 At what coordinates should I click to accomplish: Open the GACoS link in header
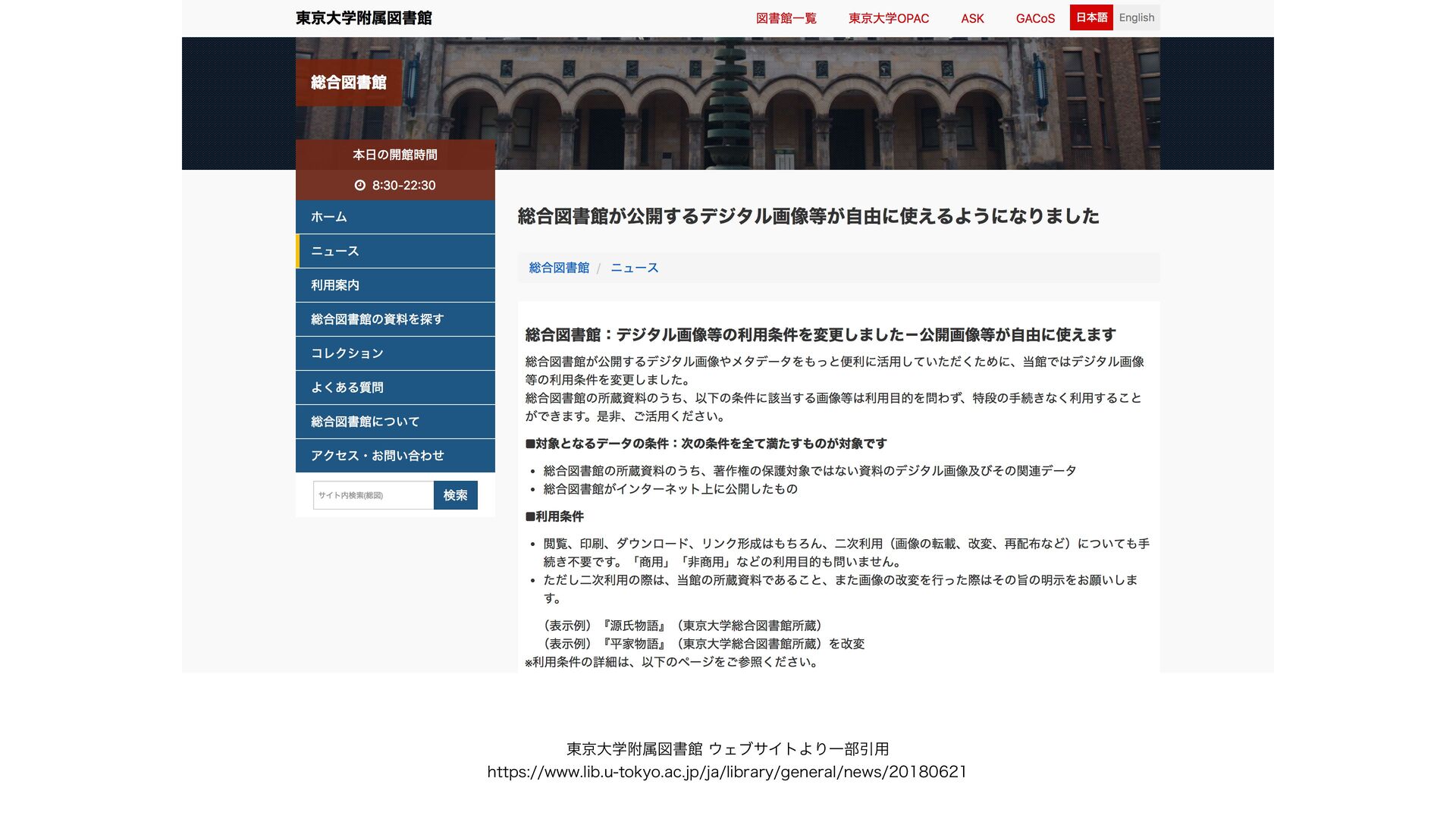pyautogui.click(x=1035, y=18)
